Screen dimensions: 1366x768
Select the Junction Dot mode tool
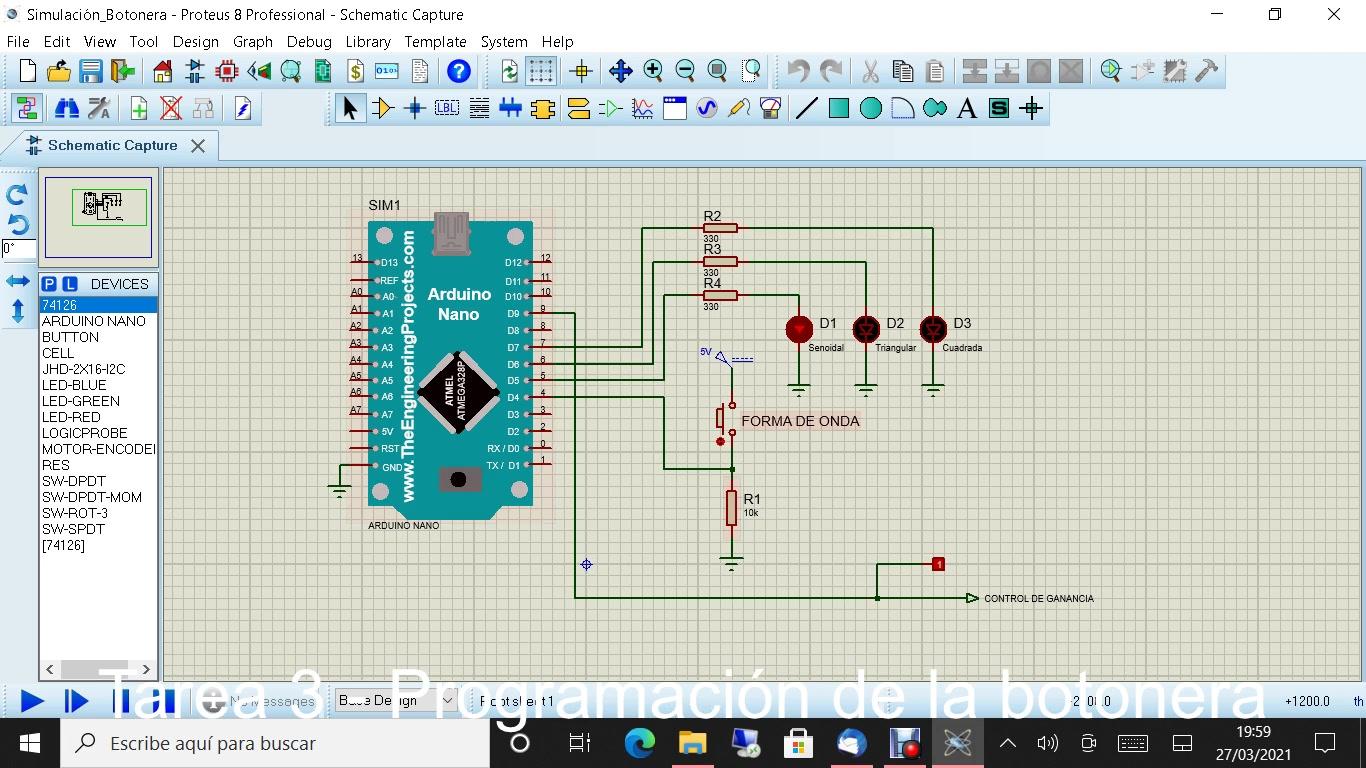point(415,109)
